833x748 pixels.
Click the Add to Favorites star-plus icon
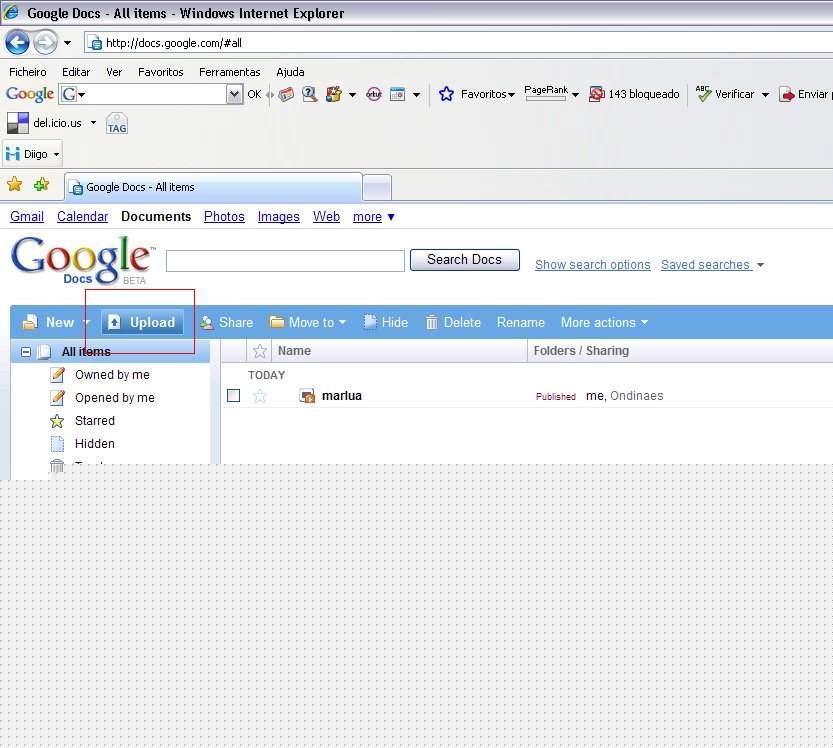(41, 185)
